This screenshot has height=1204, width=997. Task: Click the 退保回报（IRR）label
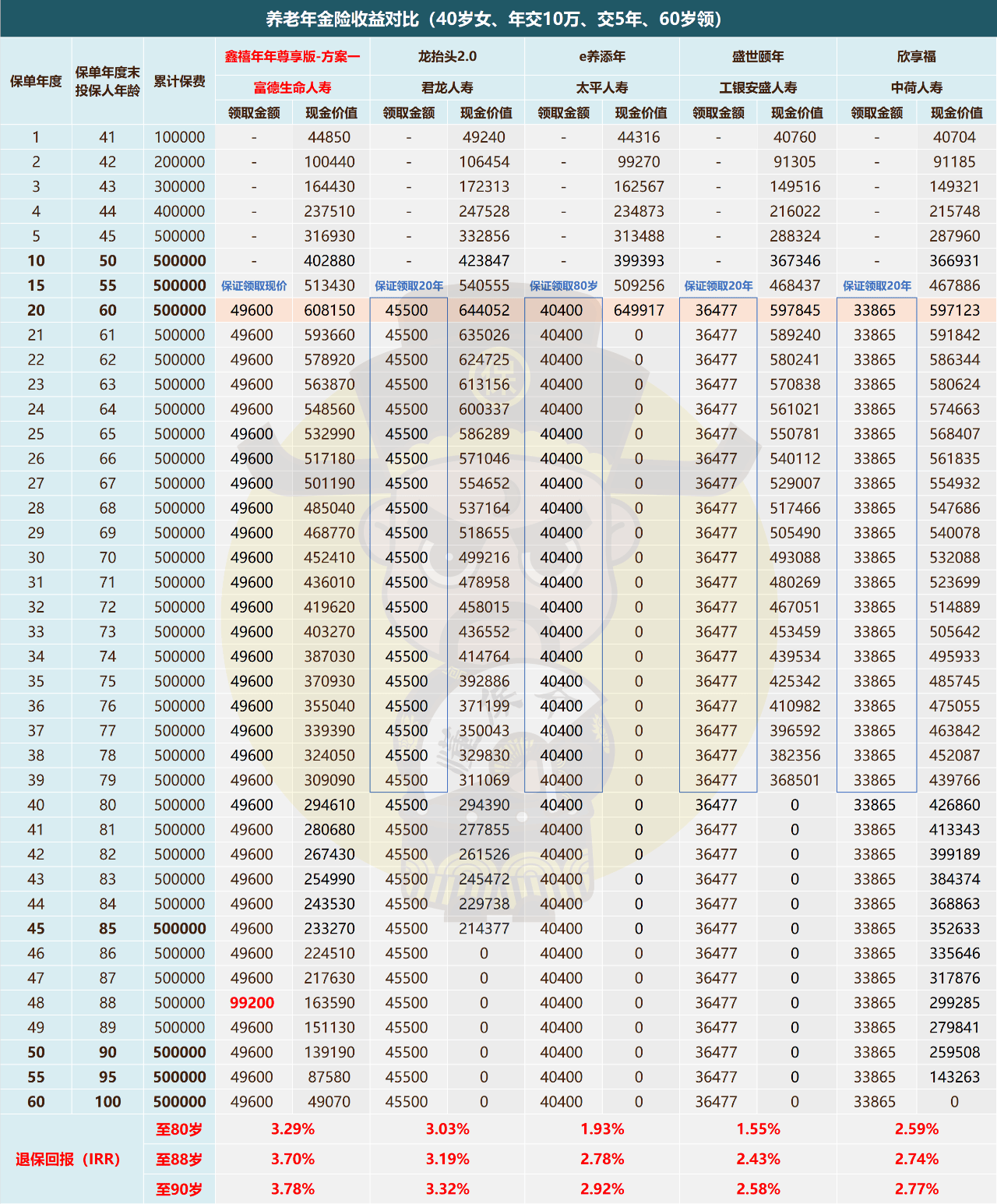(x=68, y=1159)
